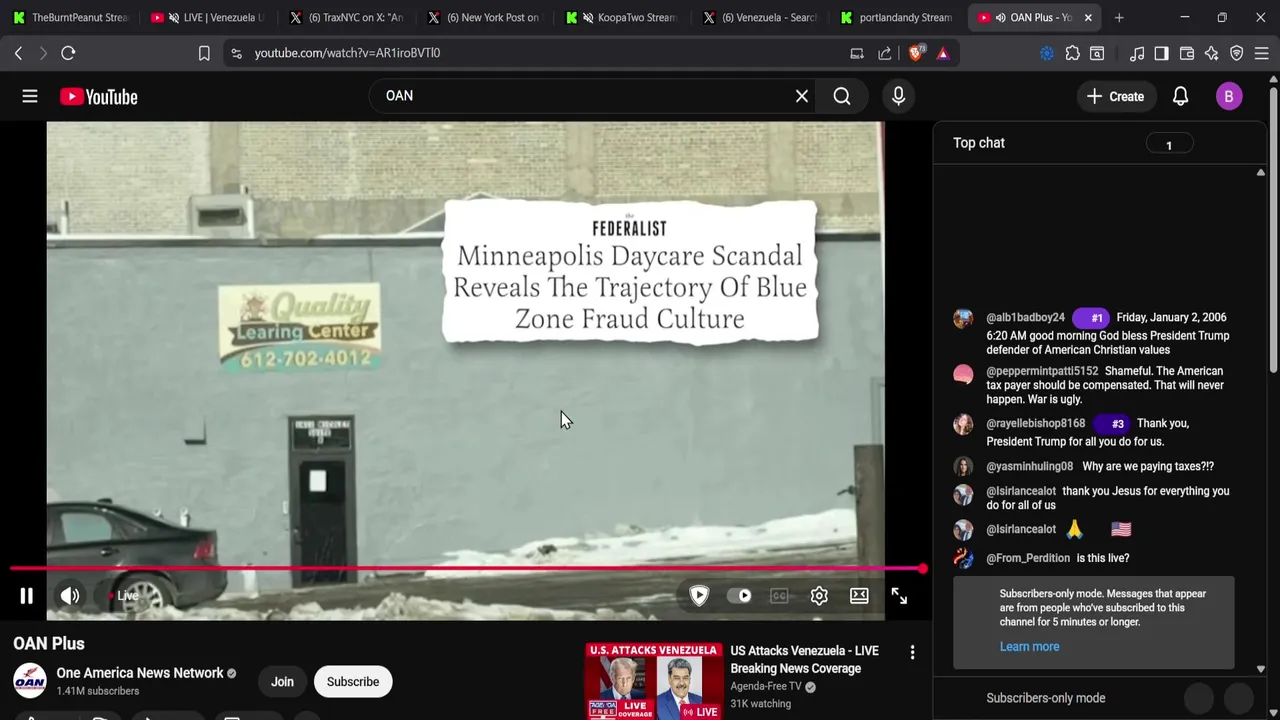Open the account avatar B menu
1280x720 pixels.
[1229, 96]
